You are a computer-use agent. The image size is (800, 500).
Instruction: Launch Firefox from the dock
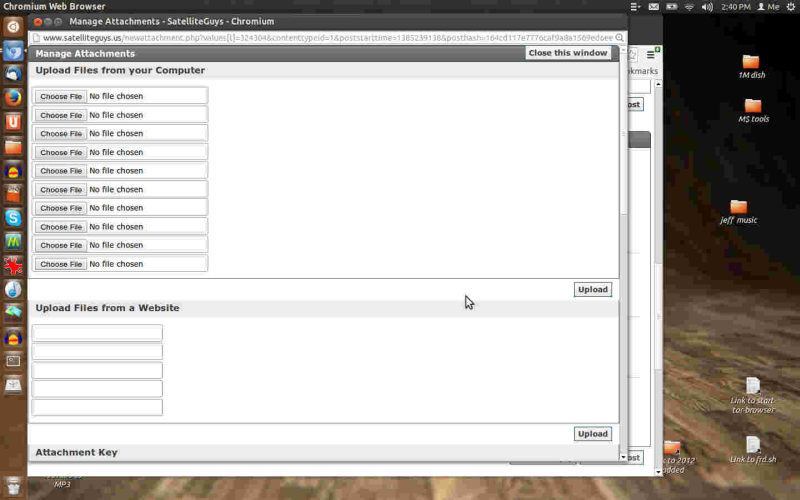click(x=13, y=98)
